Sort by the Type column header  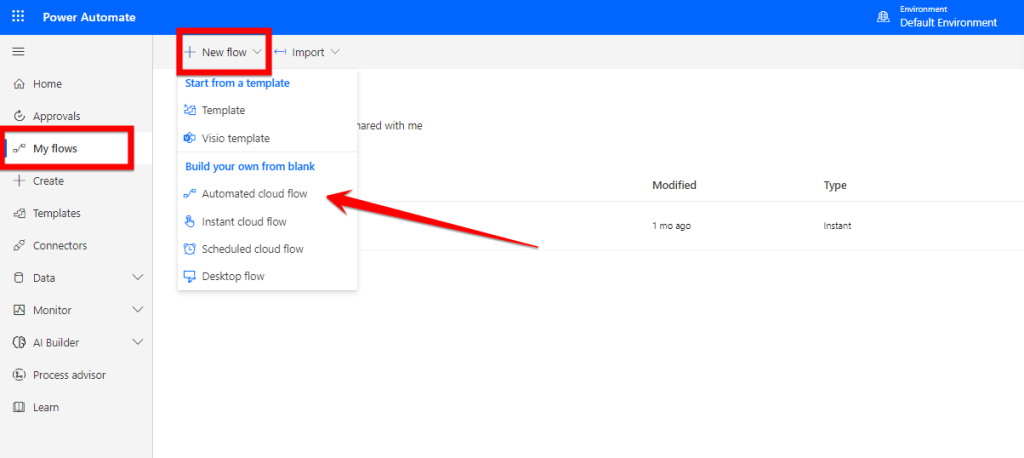click(835, 186)
